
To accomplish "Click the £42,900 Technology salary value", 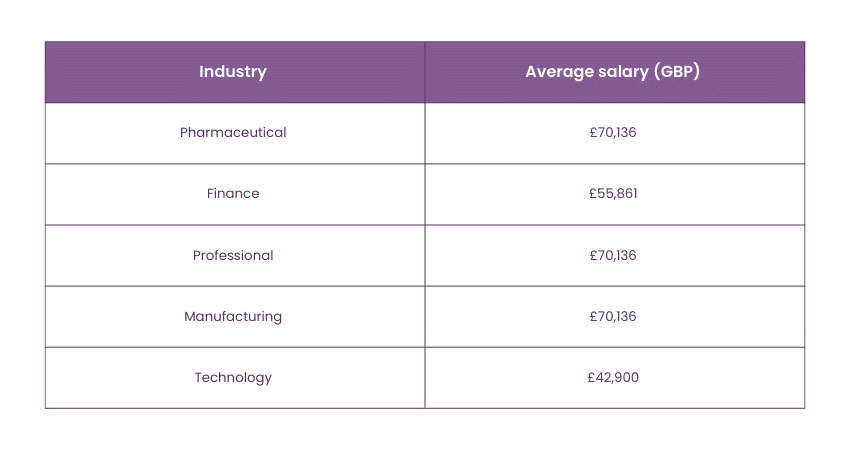I will [x=613, y=377].
